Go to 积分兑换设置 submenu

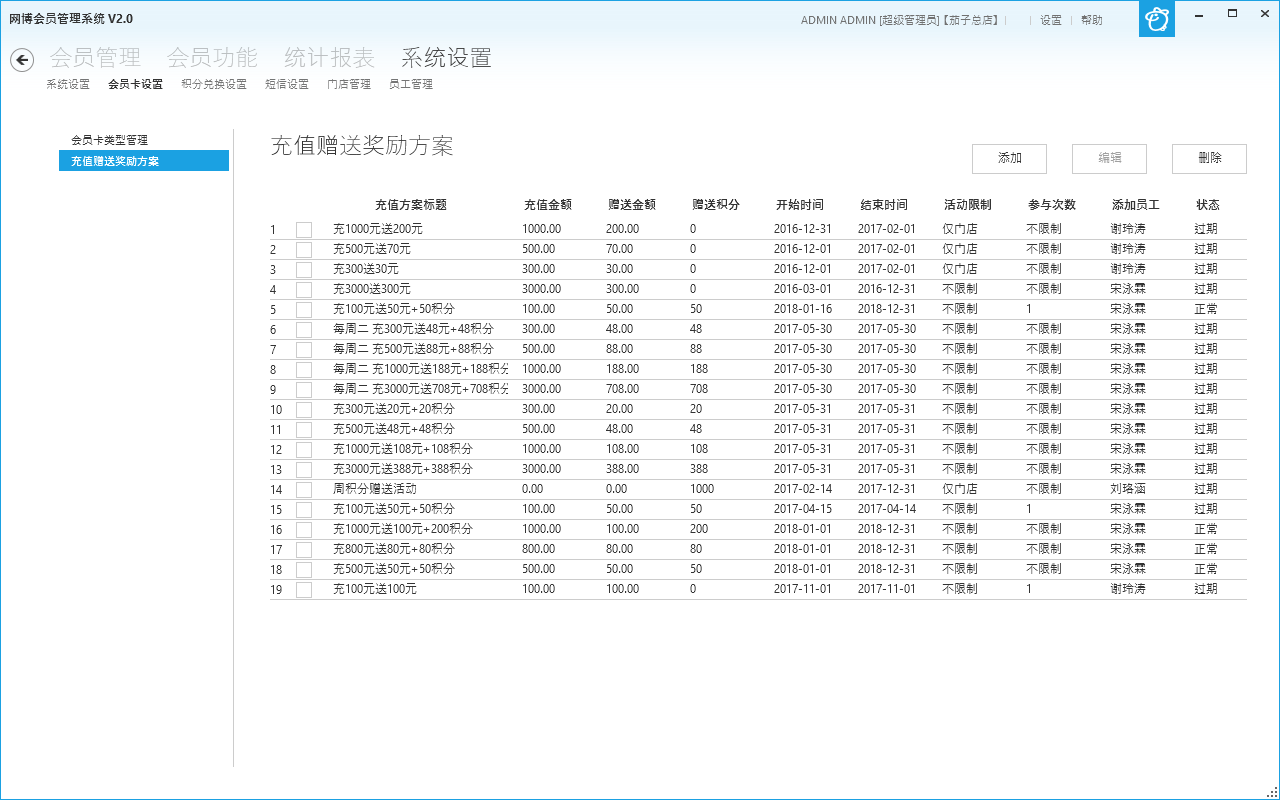tap(214, 85)
